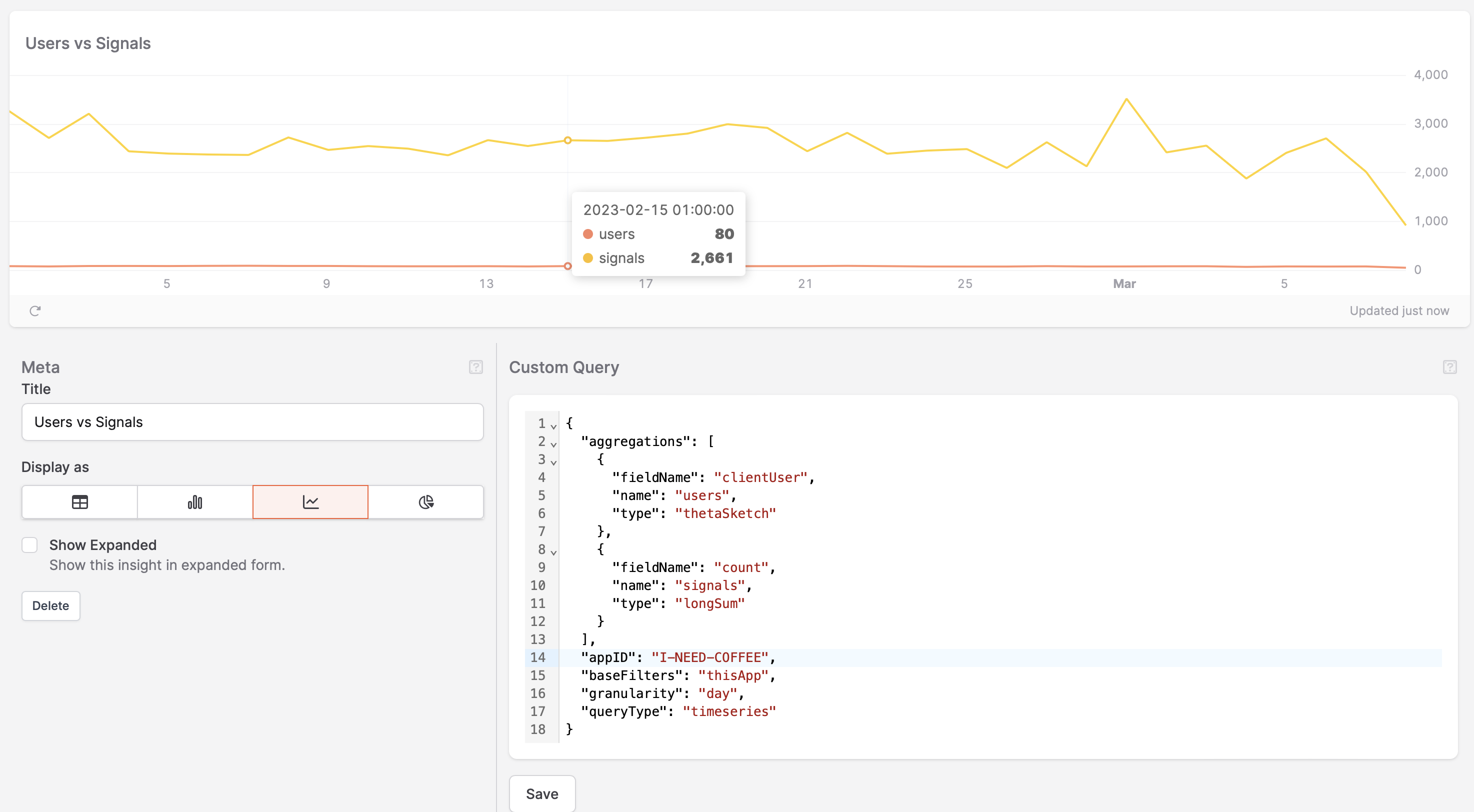Select bar chart display icon

[x=194, y=502]
